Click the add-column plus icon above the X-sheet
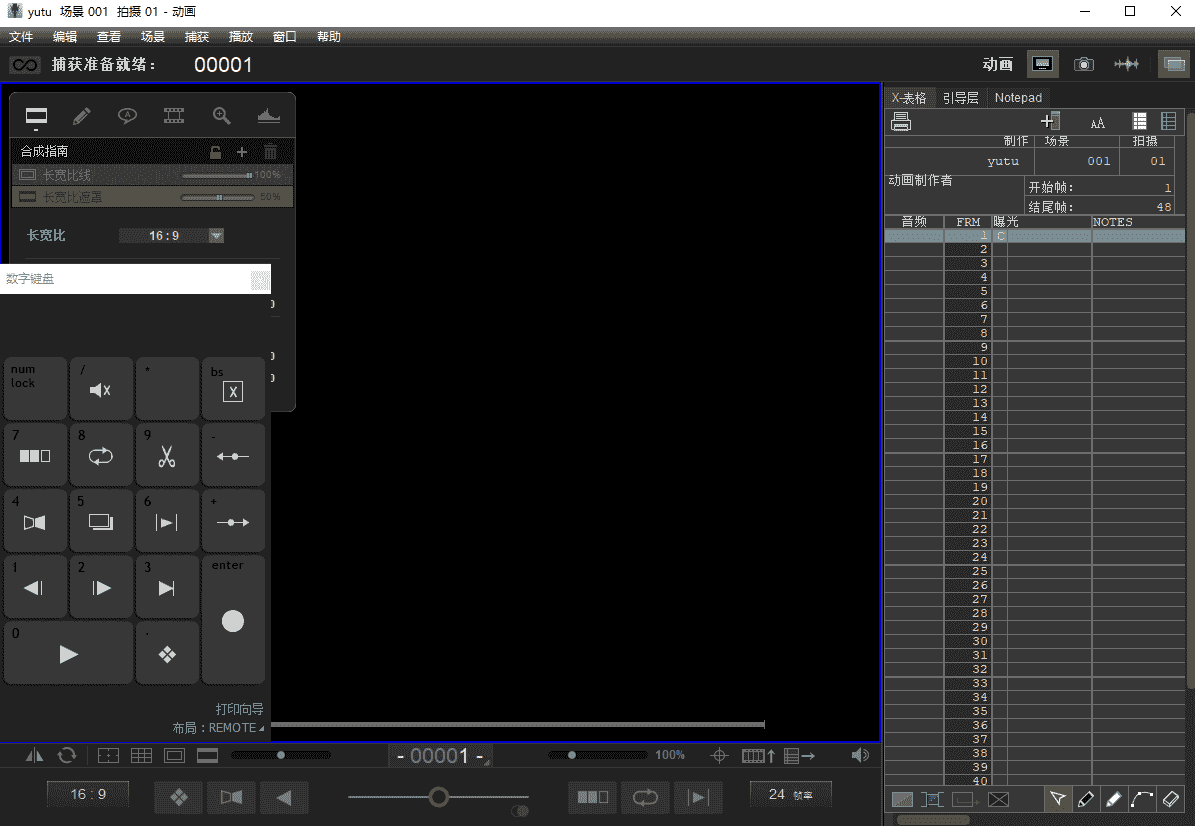1195x826 pixels. (x=1049, y=119)
